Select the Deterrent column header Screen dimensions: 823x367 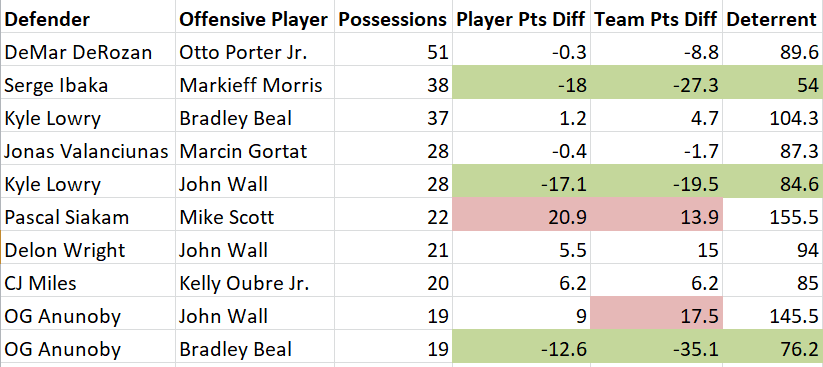(773, 19)
